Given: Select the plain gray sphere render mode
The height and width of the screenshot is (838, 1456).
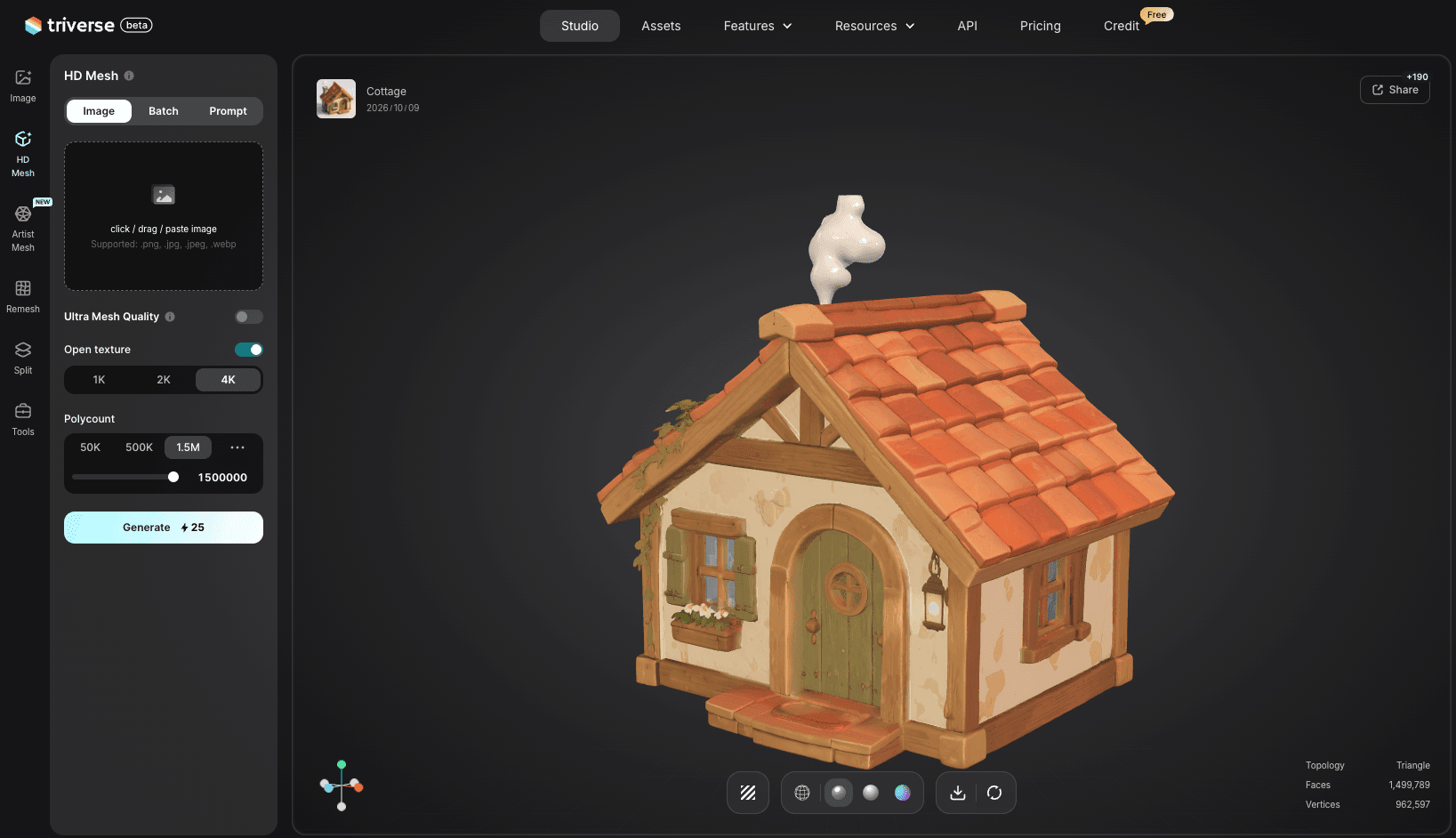Looking at the screenshot, I should pos(871,793).
